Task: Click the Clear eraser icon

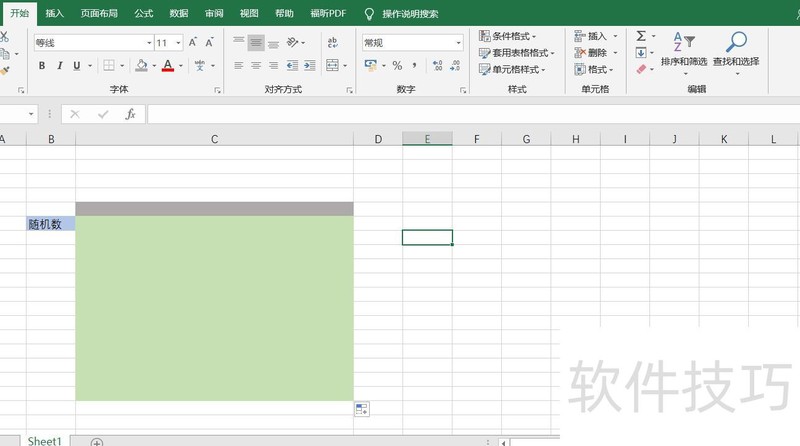Action: 641,69
